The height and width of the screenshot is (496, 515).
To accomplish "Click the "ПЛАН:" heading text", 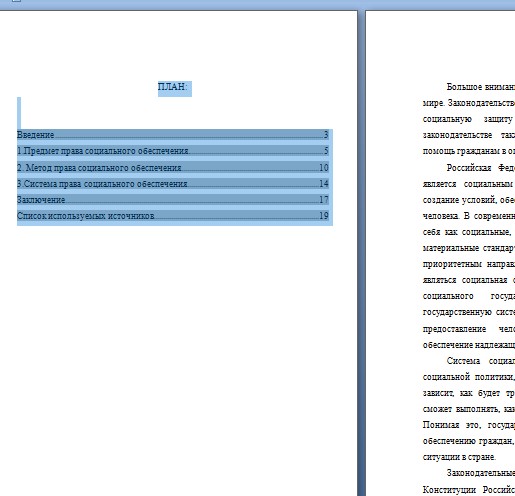I will tap(172, 87).
